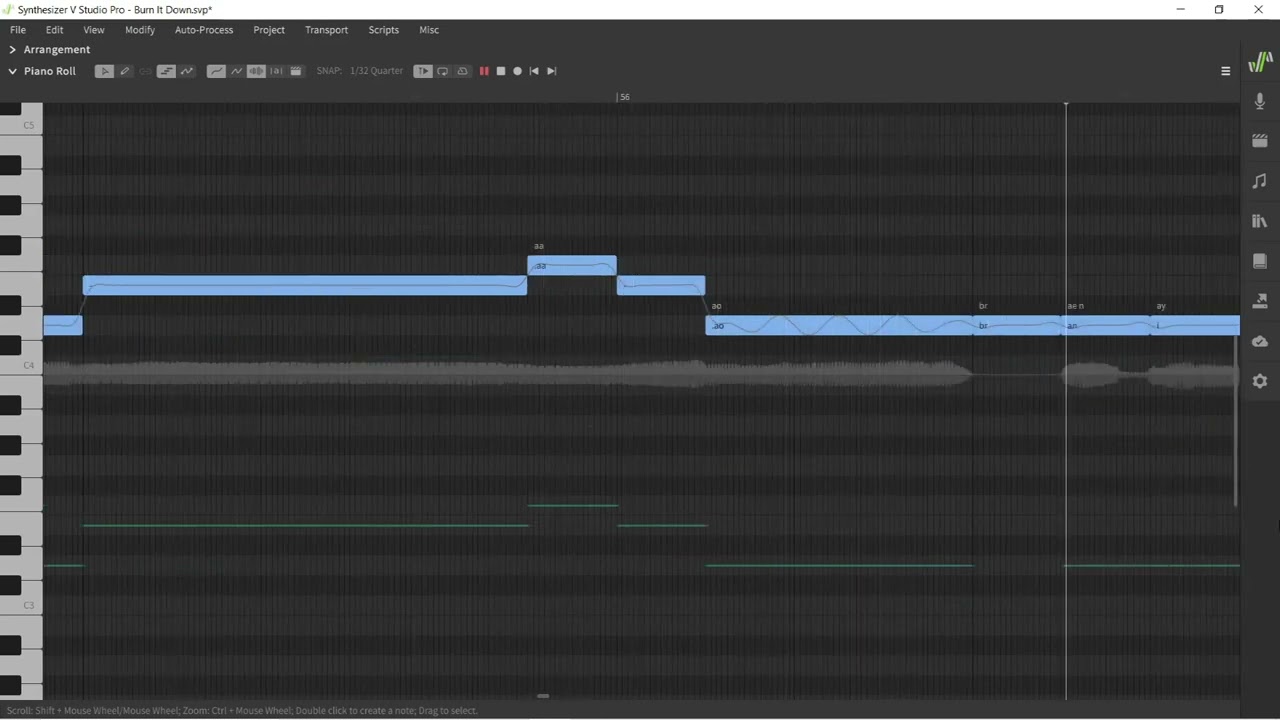Toggle the follow playhead button

[x=423, y=71]
